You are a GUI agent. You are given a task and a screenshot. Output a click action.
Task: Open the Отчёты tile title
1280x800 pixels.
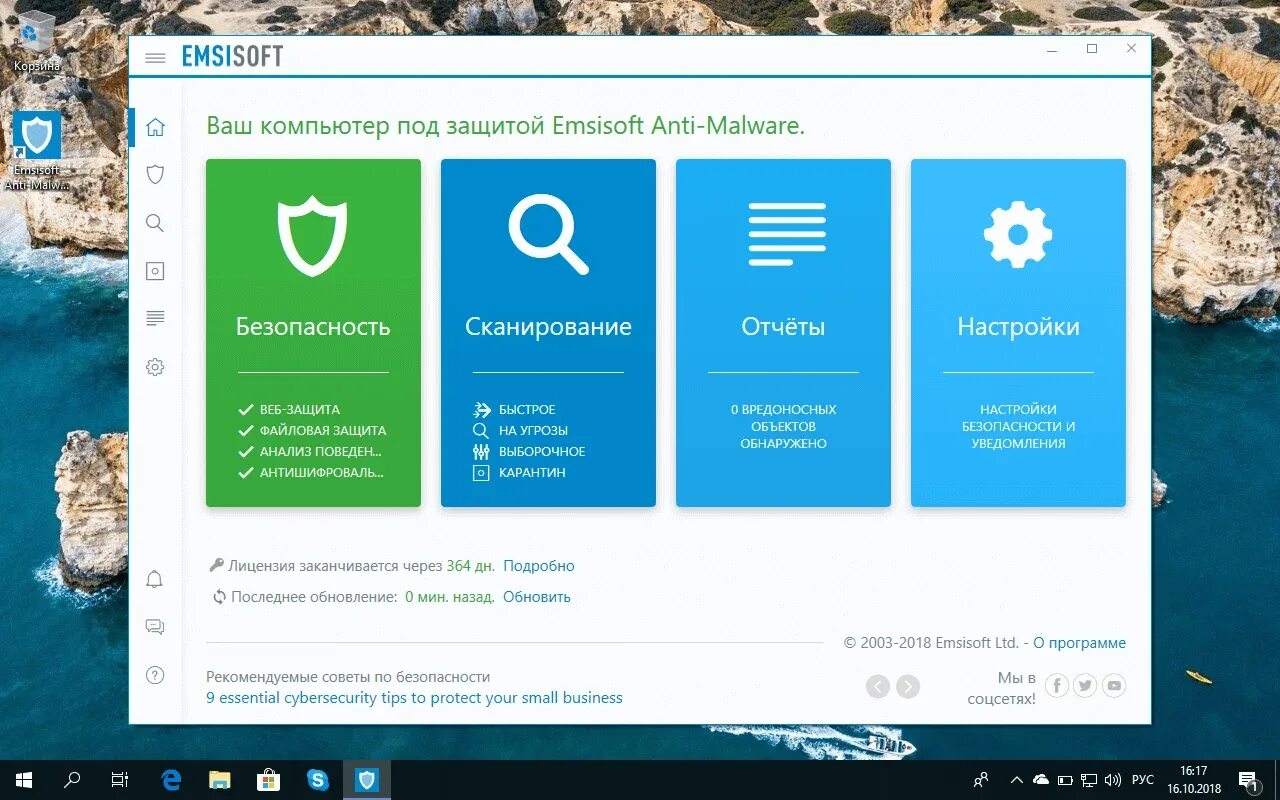(783, 327)
